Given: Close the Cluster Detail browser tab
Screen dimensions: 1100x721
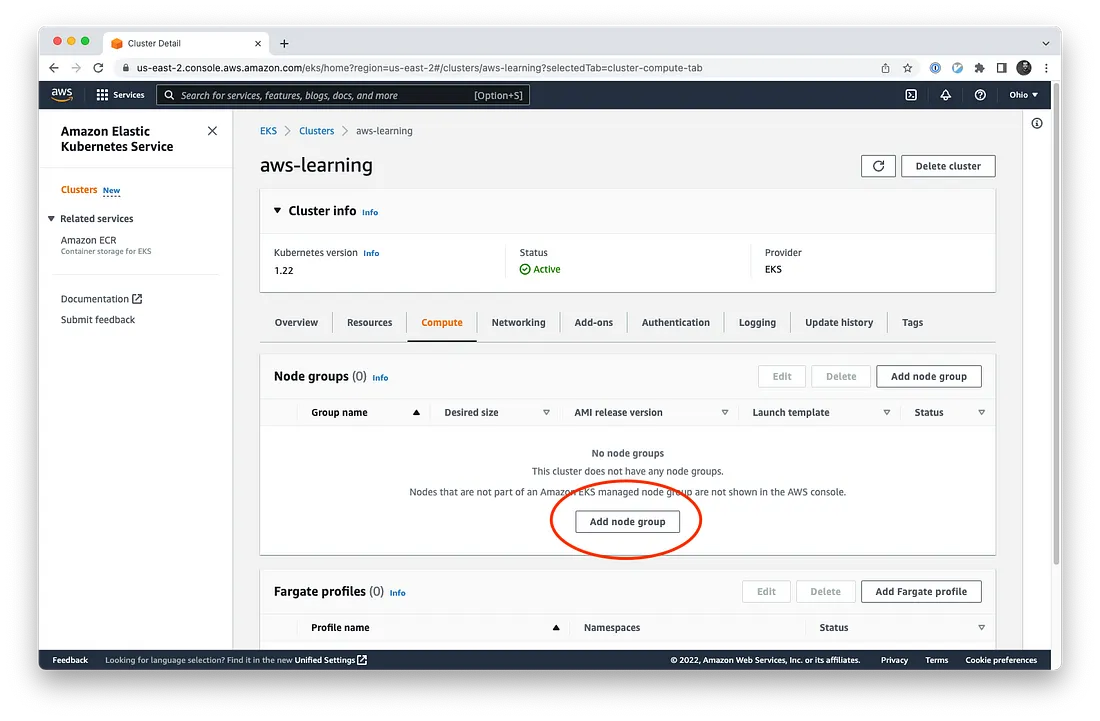Looking at the screenshot, I should pyautogui.click(x=257, y=43).
